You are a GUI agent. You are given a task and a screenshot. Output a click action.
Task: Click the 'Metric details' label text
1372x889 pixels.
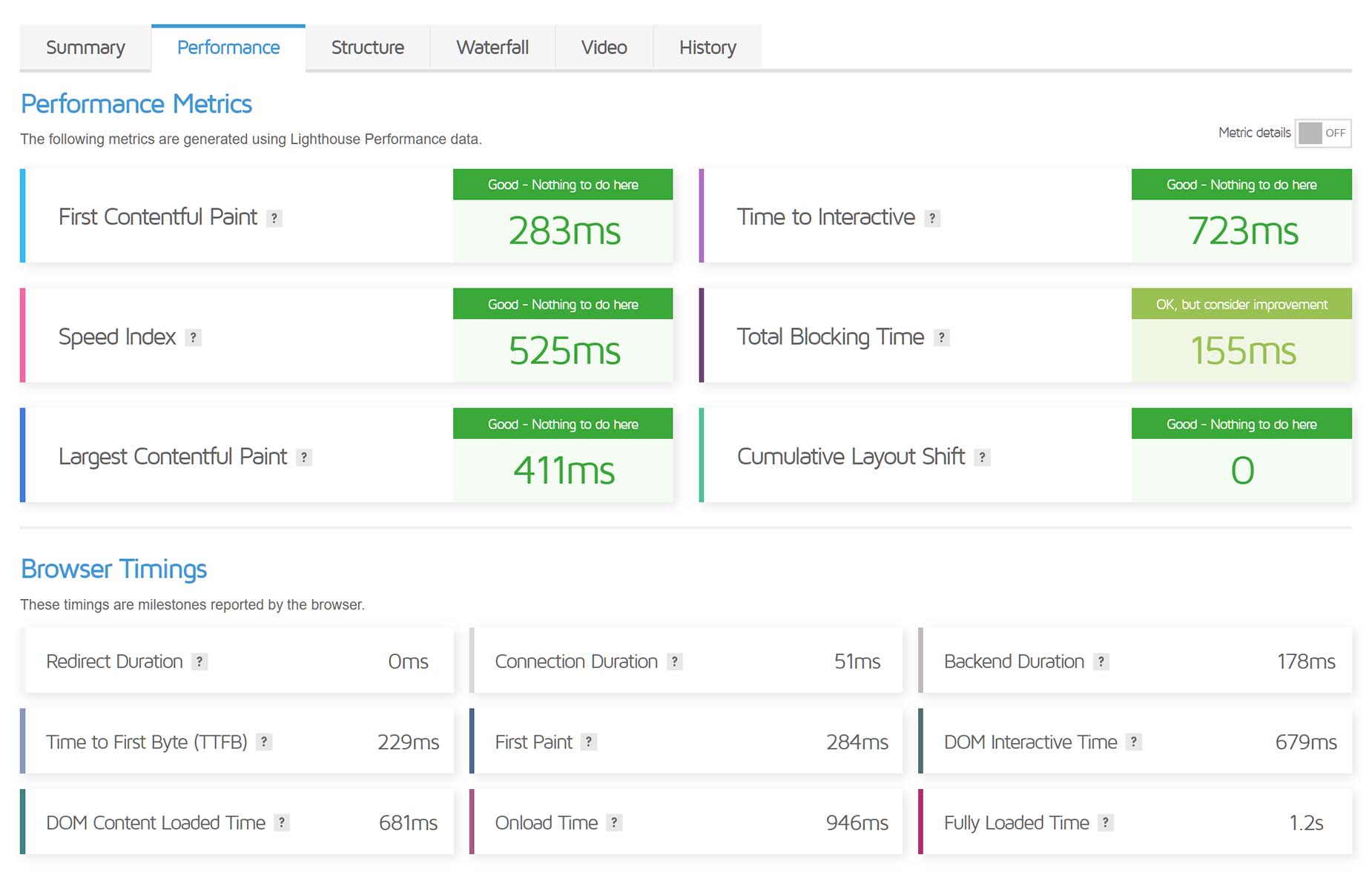1254,133
